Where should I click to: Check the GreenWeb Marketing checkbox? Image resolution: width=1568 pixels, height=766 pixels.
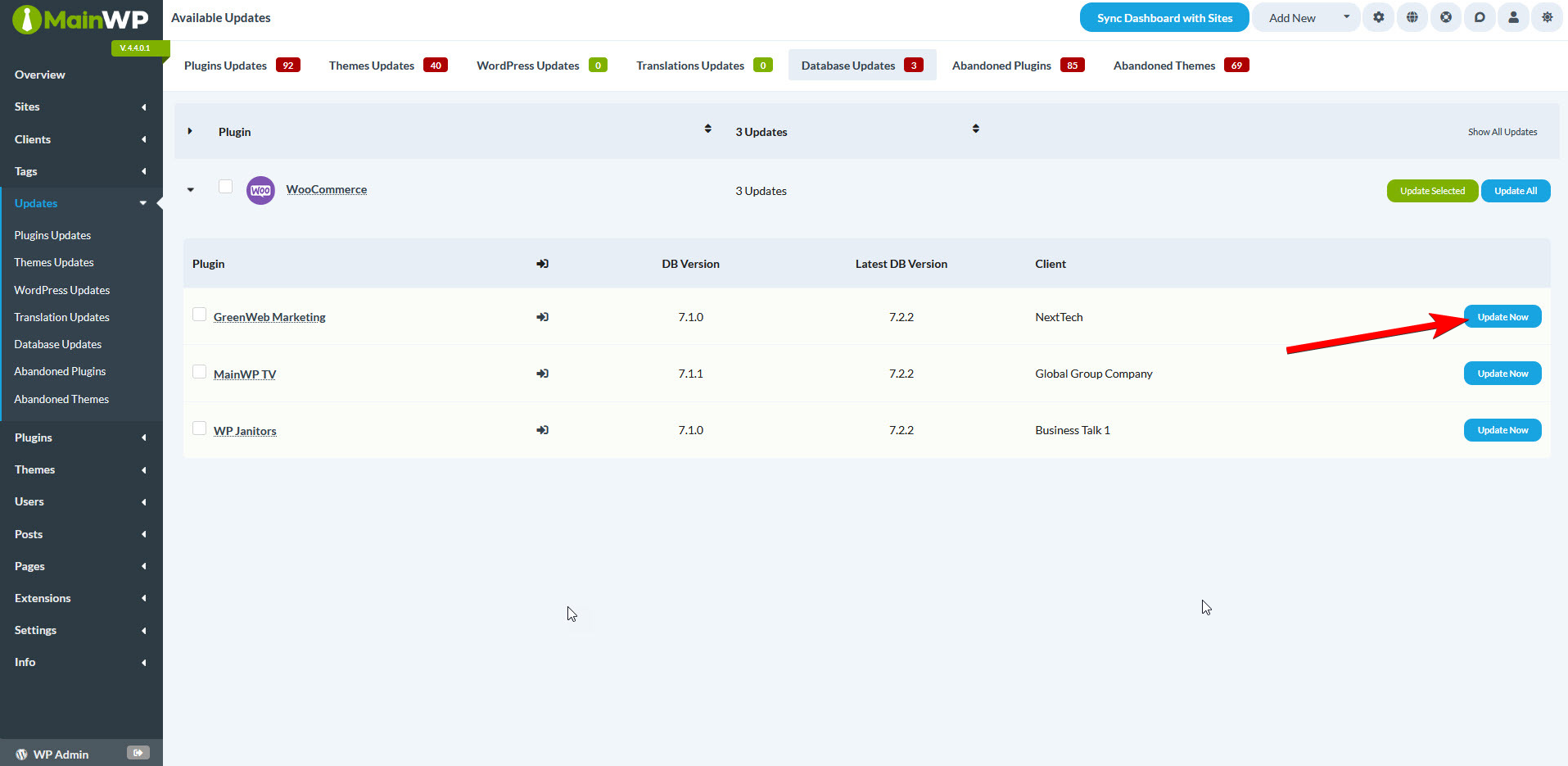[x=199, y=315]
